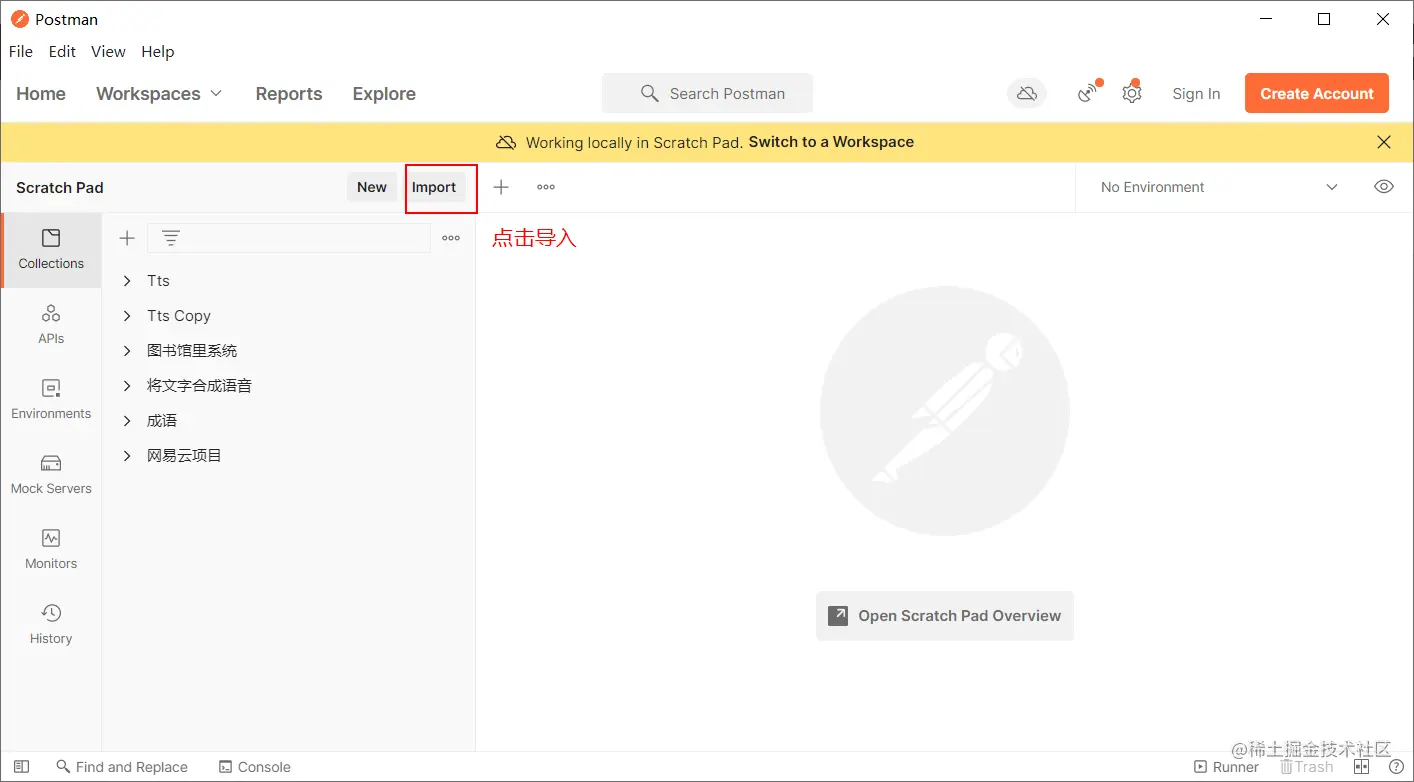
Task: Select the Tts collection name
Action: coord(158,281)
